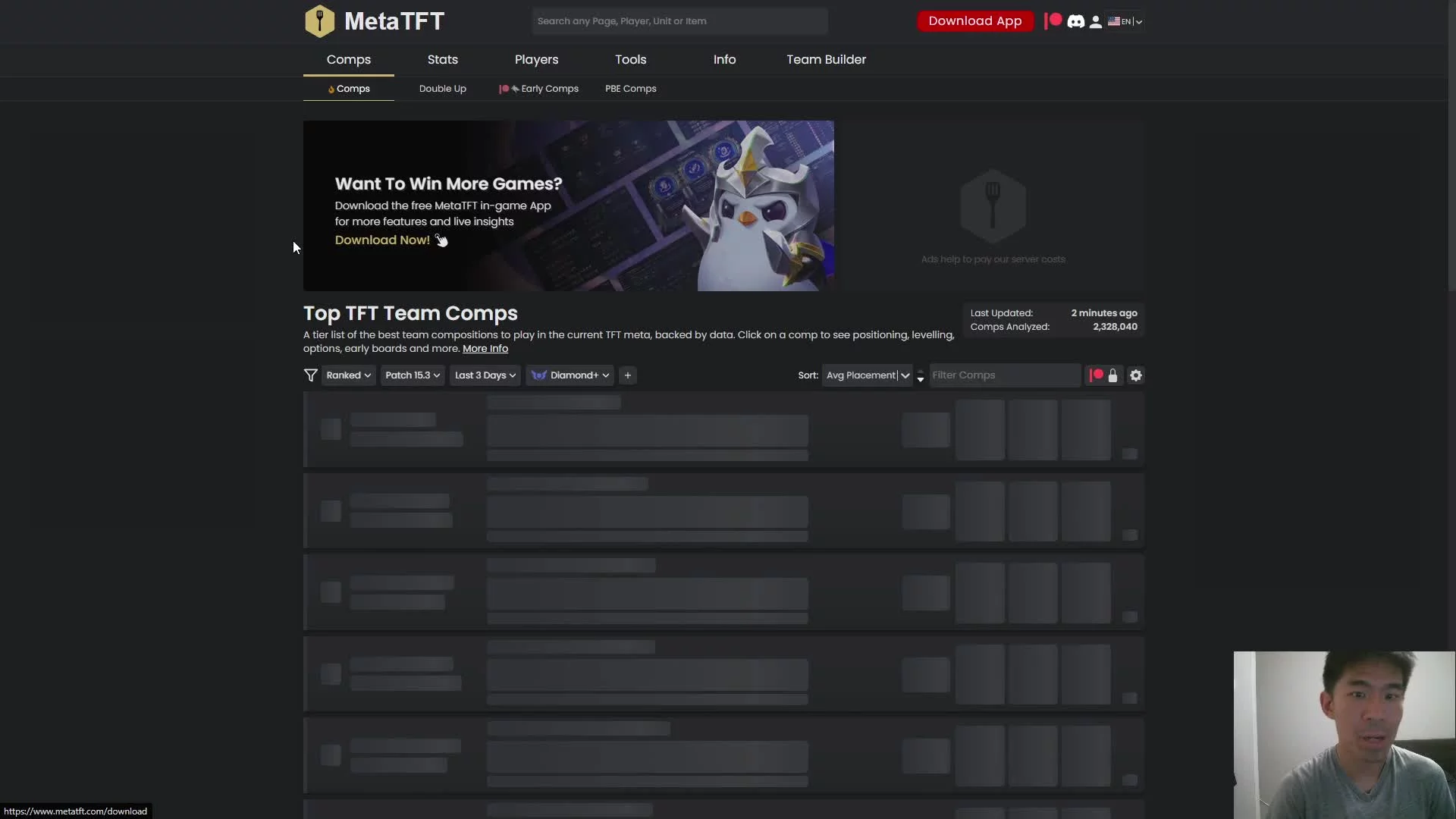Focus the page, player, unit search box
The width and height of the screenshot is (1456, 819).
(679, 21)
